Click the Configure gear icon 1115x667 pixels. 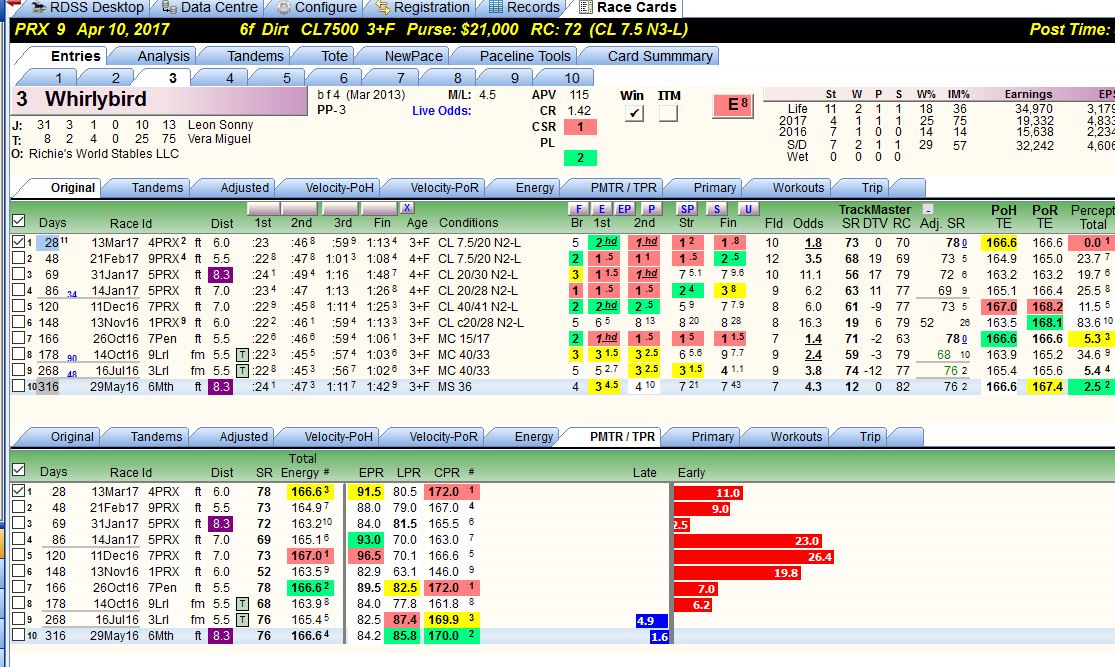283,7
